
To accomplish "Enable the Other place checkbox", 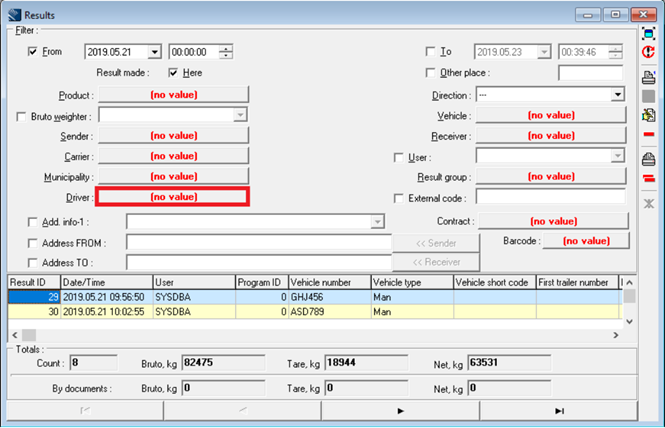I will (430, 73).
